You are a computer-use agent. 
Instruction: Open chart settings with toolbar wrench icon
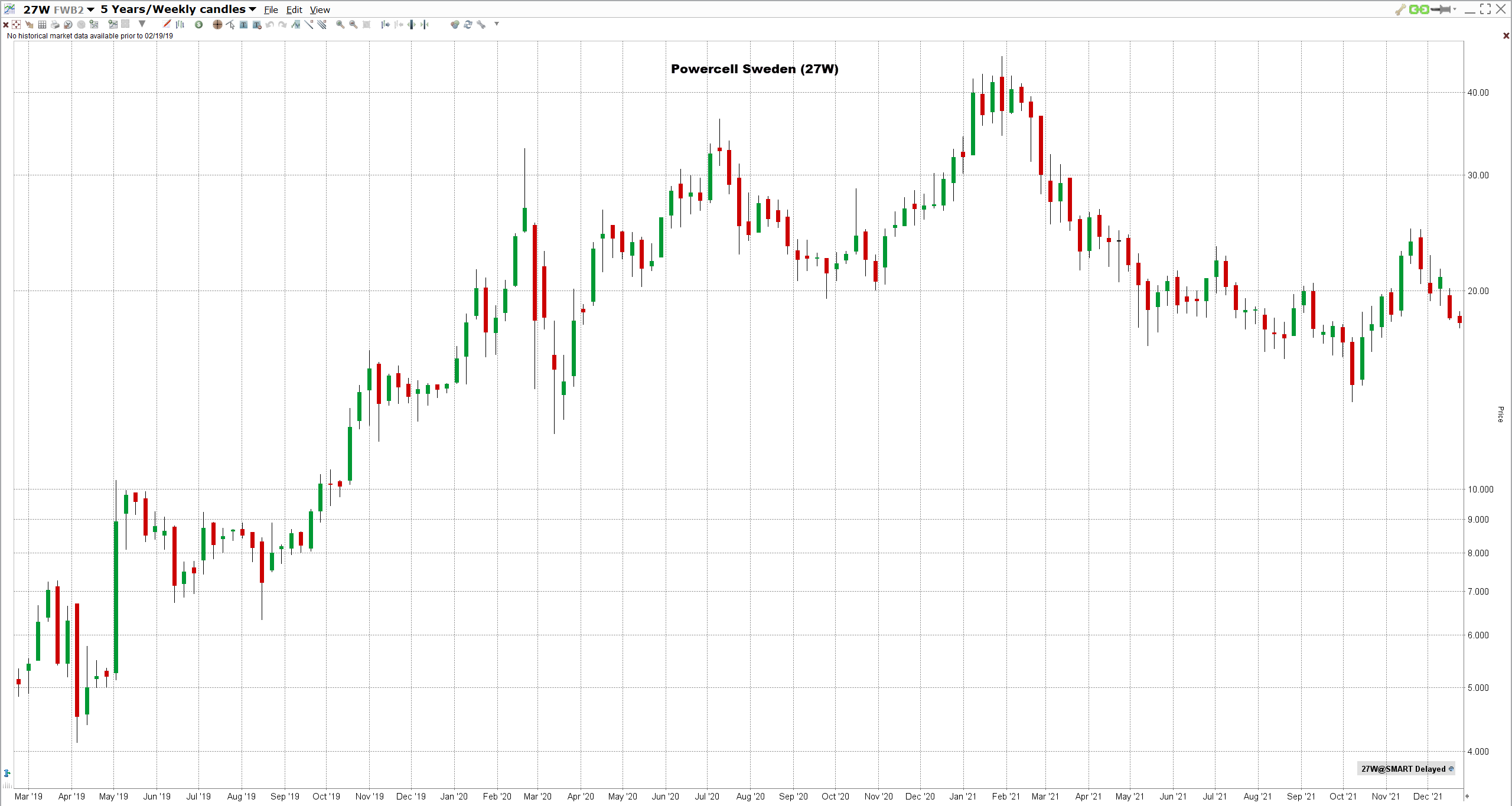pos(481,24)
